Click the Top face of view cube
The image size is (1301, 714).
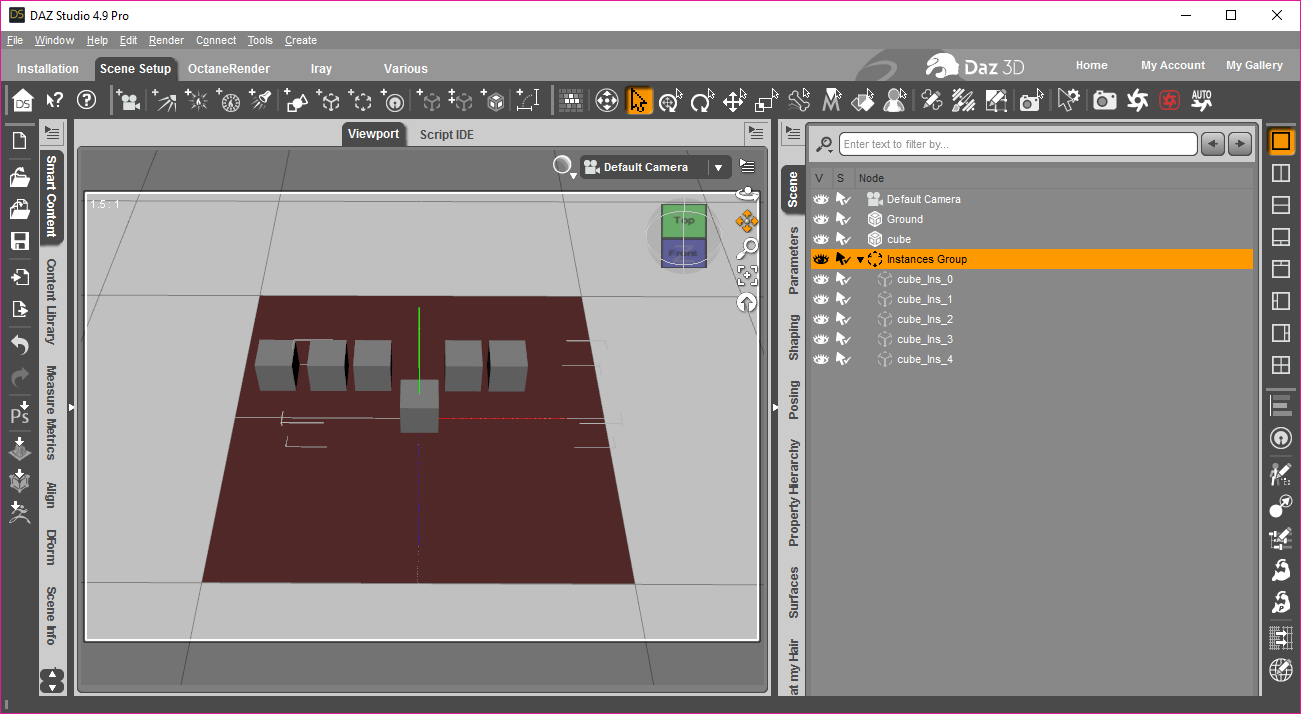click(x=684, y=221)
